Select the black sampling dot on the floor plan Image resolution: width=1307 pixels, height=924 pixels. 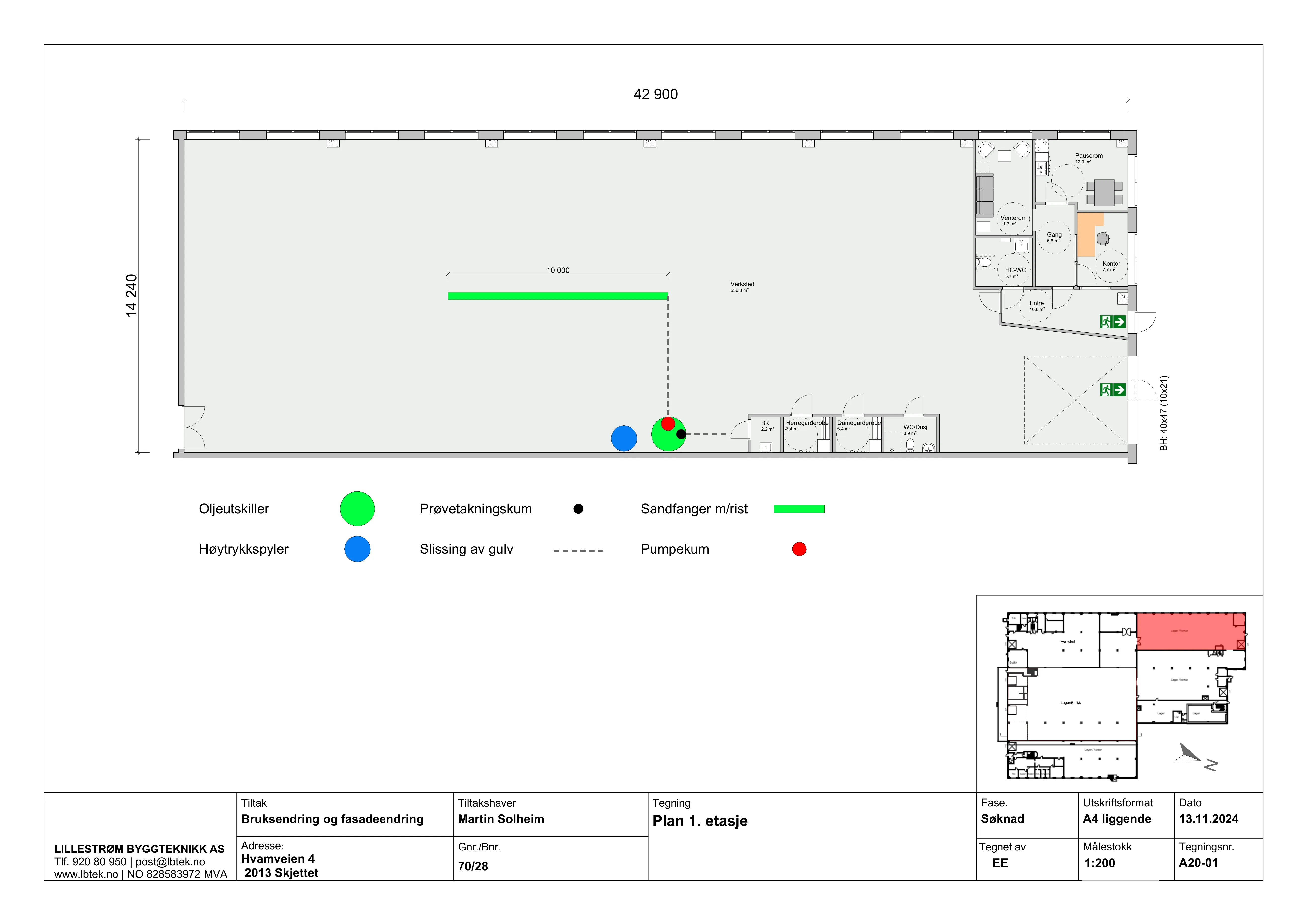681,434
